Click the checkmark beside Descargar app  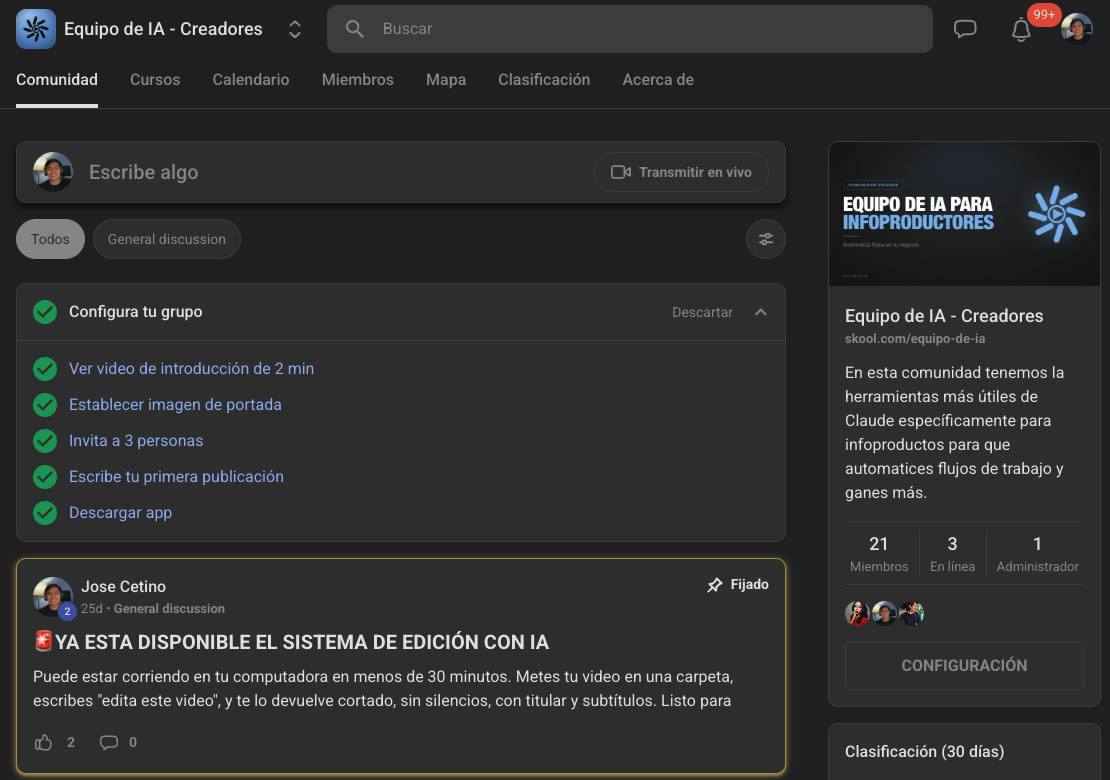point(45,512)
